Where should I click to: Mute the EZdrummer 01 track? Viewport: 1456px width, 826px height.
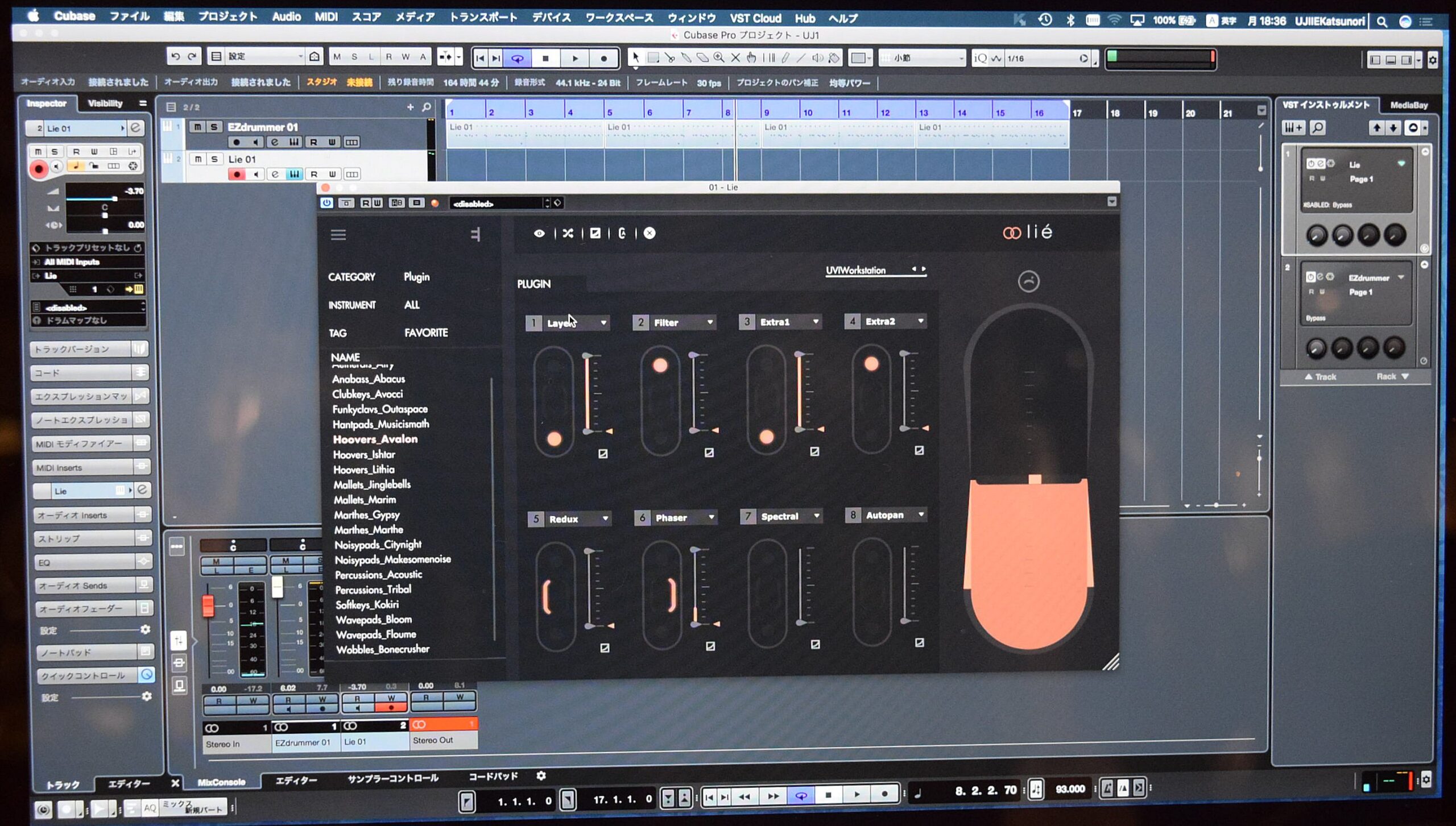click(x=197, y=127)
